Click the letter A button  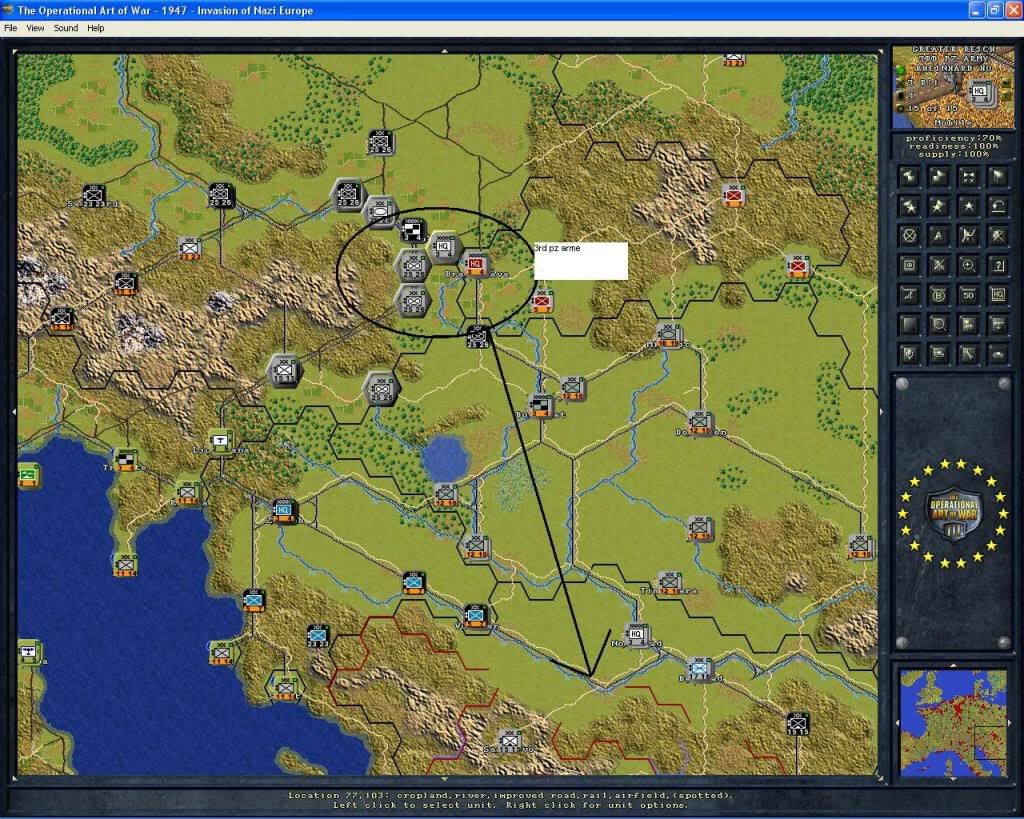[x=938, y=236]
